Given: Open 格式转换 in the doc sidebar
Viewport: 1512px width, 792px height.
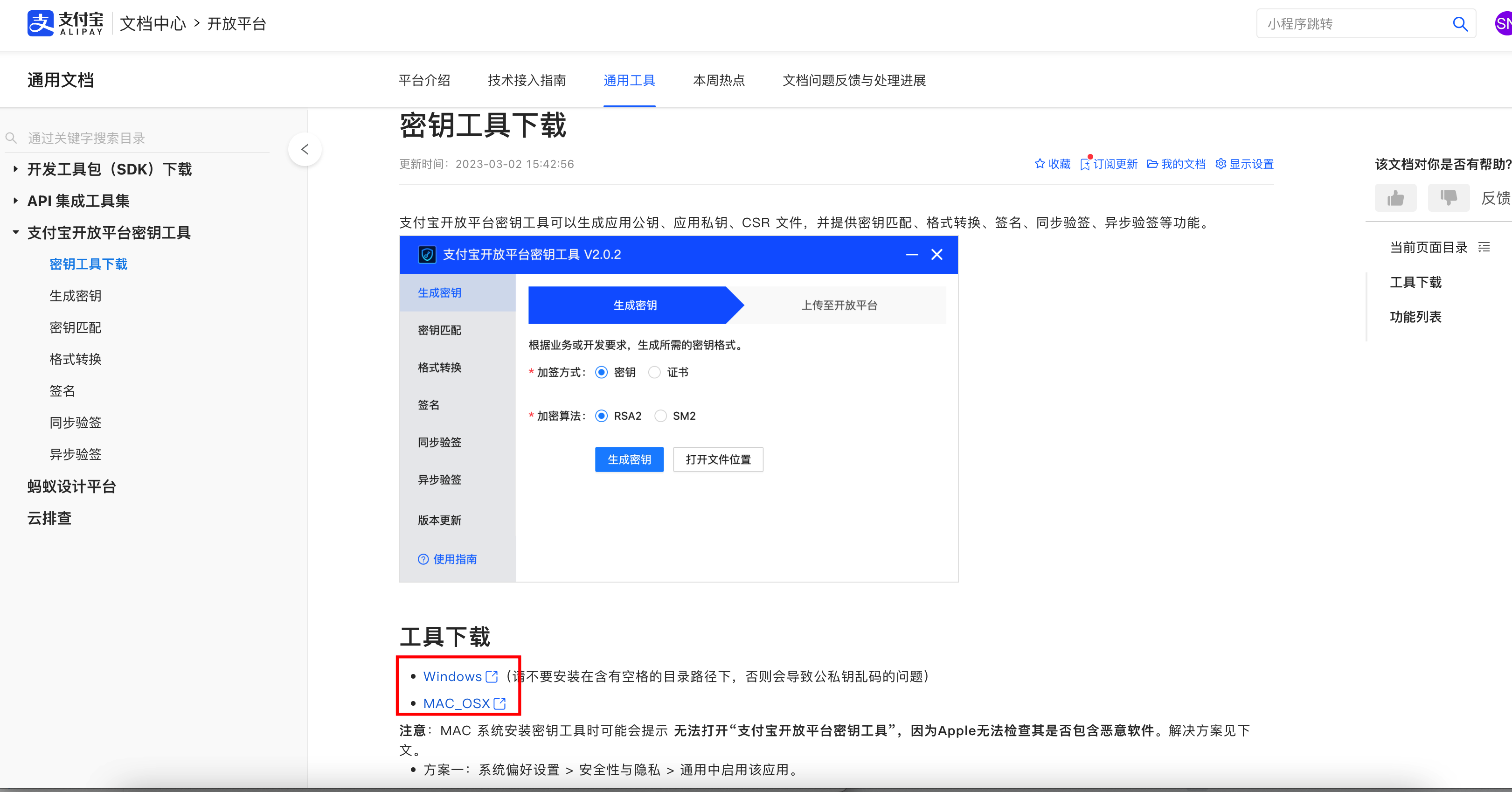Looking at the screenshot, I should tap(75, 359).
